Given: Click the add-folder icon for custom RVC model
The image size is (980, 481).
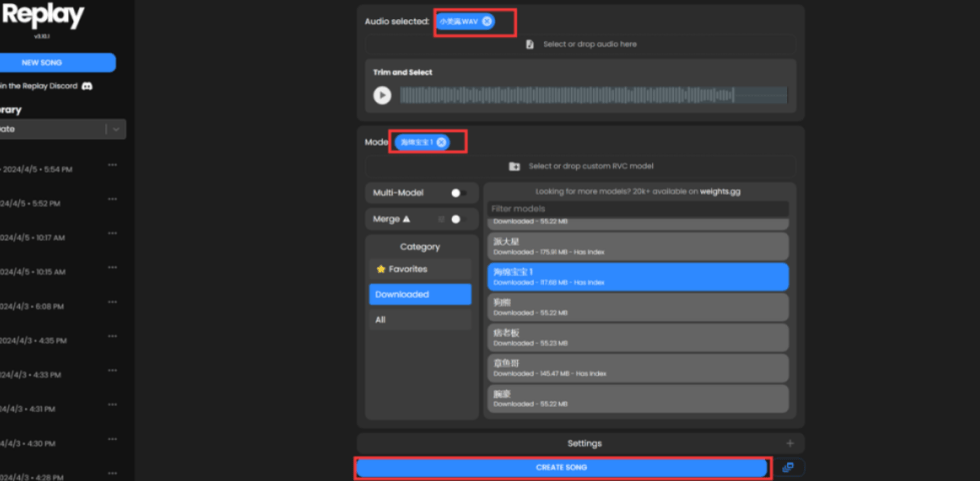Looking at the screenshot, I should point(514,166).
